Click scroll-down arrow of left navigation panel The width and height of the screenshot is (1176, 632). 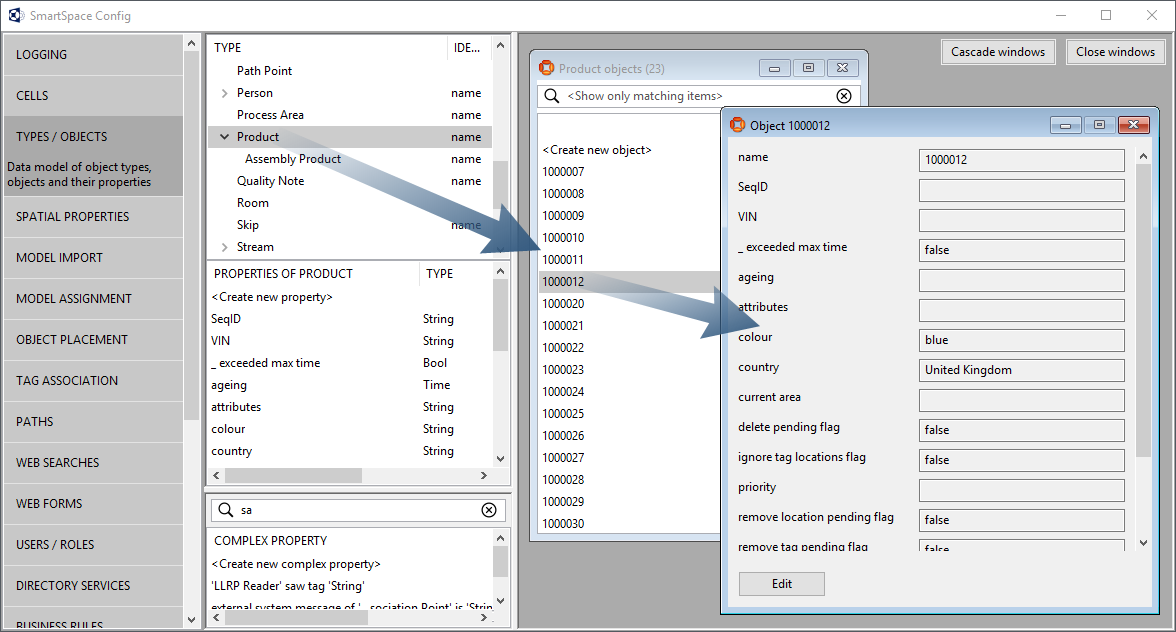click(x=191, y=620)
